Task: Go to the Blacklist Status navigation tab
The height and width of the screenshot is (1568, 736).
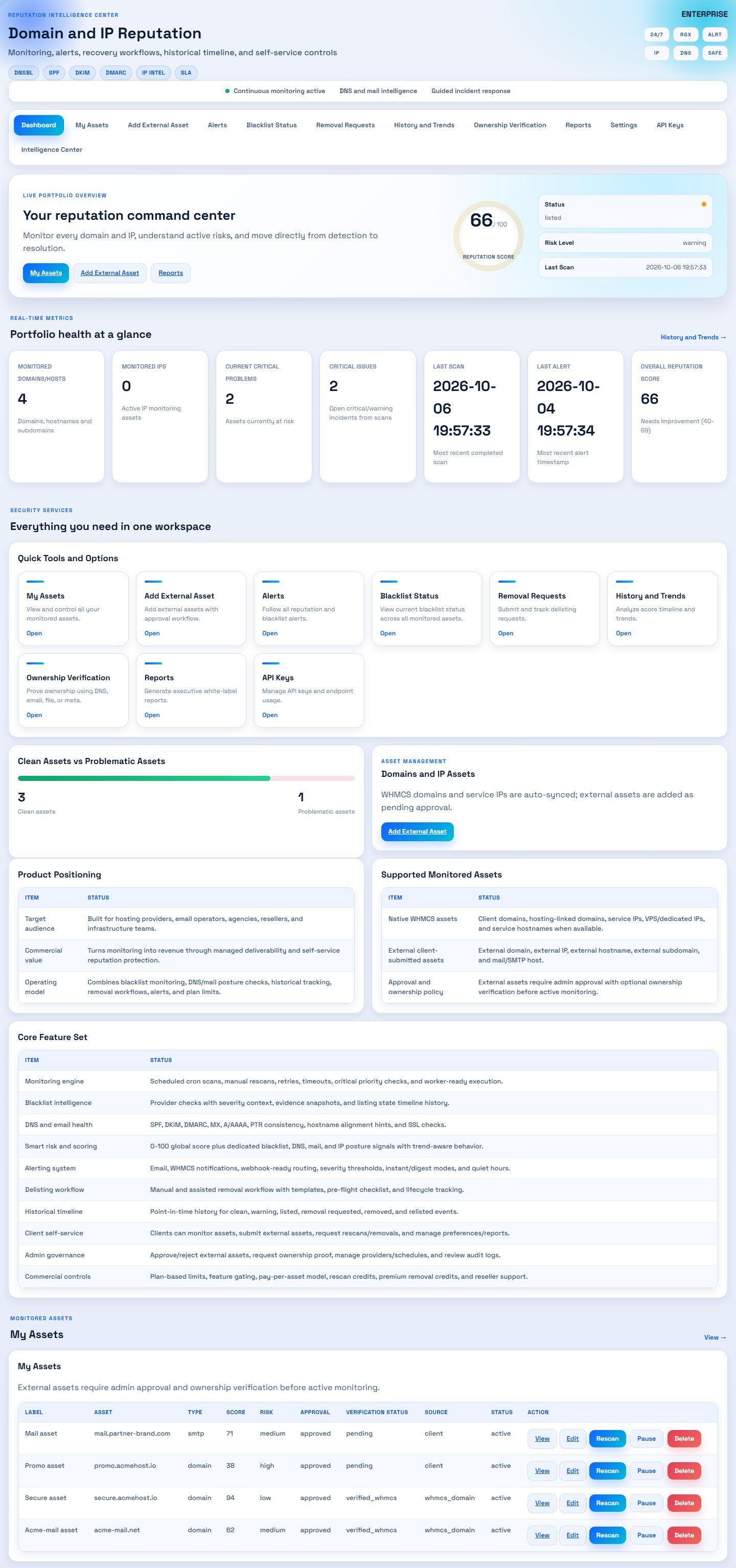Action: point(271,125)
